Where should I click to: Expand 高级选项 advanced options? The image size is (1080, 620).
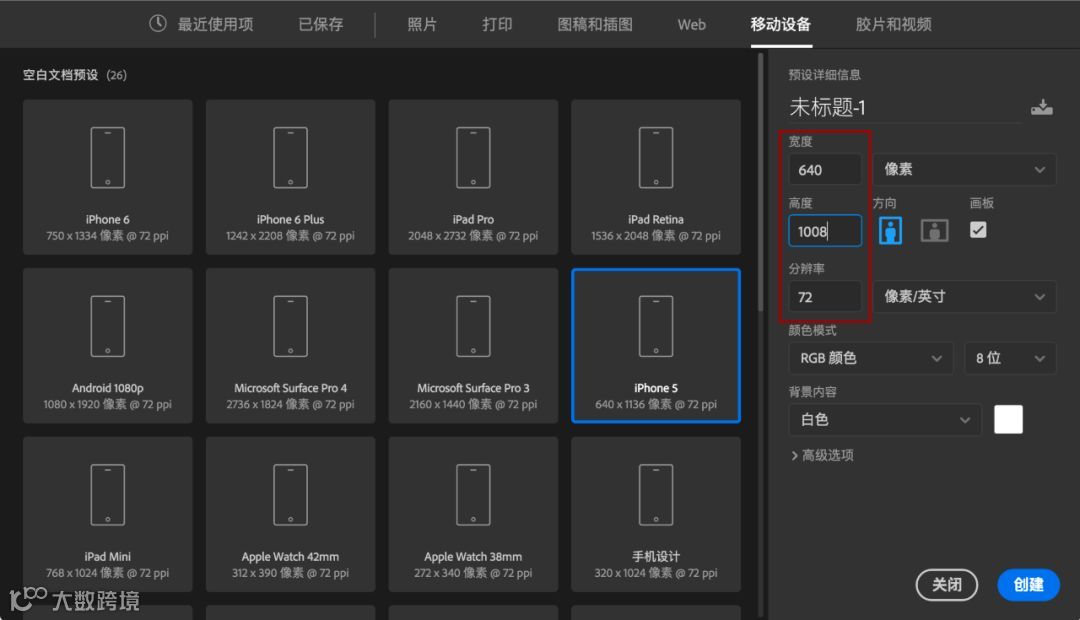coord(822,455)
